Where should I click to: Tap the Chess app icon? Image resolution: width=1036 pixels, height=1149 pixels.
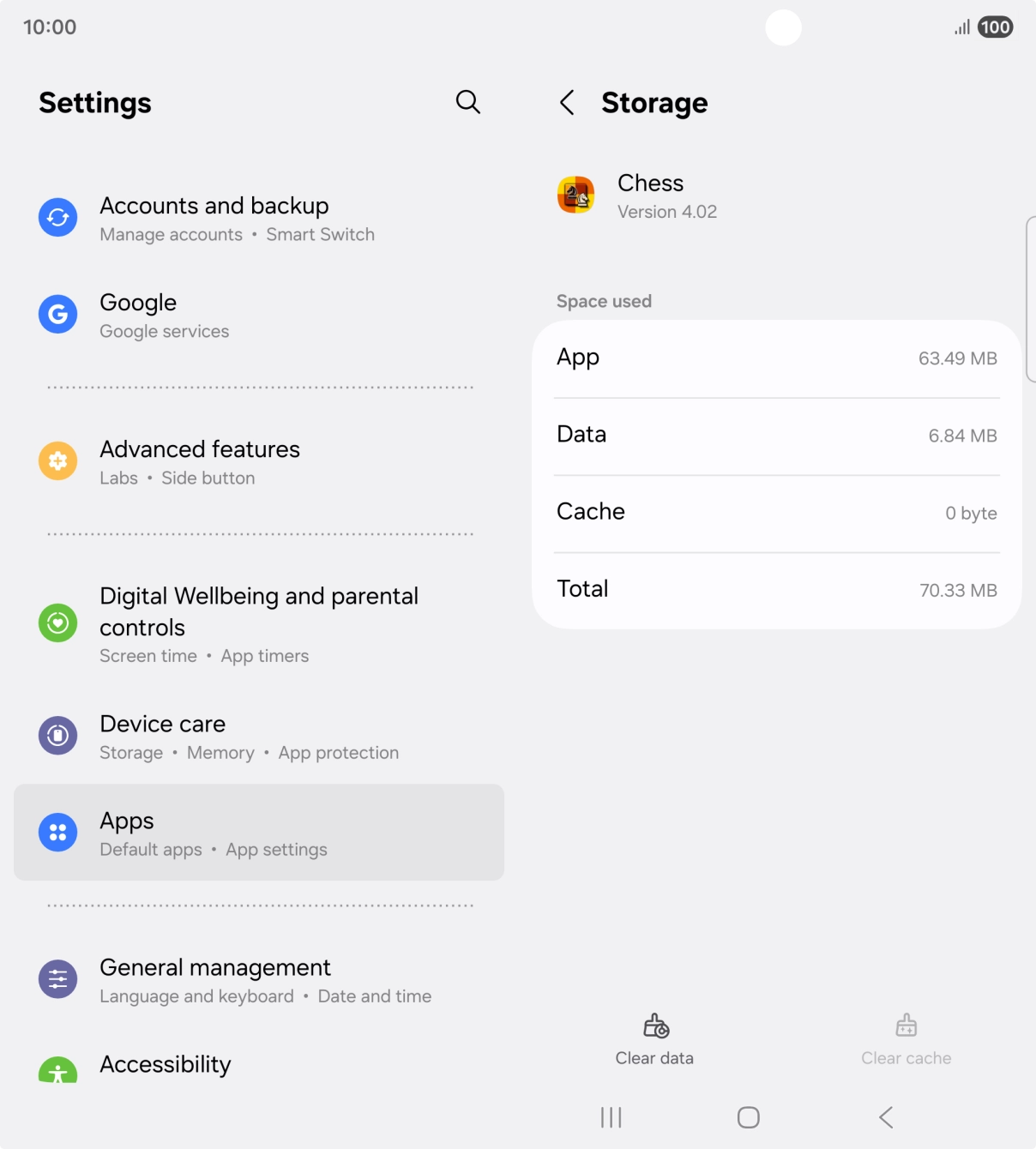[x=576, y=195]
